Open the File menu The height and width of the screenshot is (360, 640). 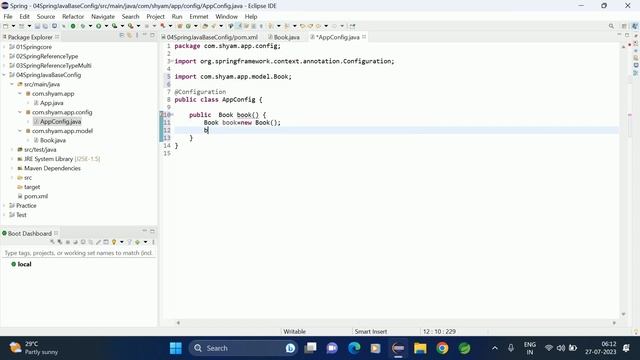pyautogui.click(x=8, y=16)
